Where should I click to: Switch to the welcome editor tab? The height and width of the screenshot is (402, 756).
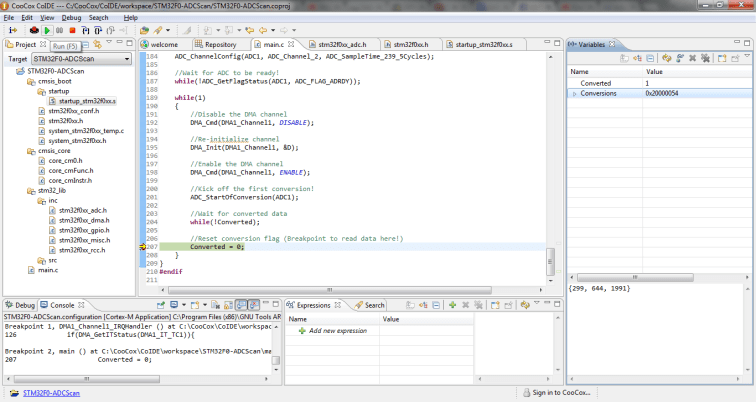pos(164,44)
